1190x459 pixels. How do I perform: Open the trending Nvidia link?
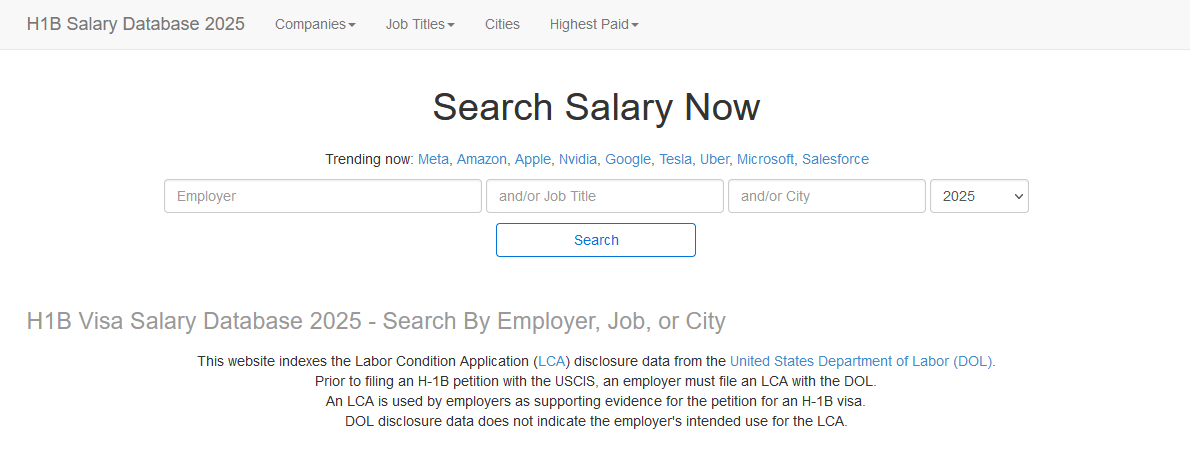click(x=577, y=159)
